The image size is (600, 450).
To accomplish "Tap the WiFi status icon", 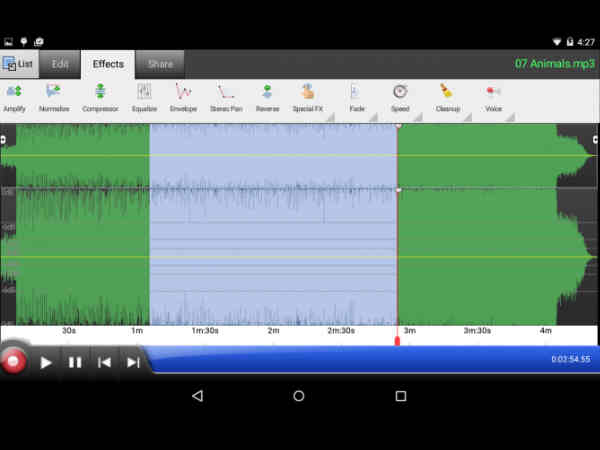I will (x=557, y=42).
